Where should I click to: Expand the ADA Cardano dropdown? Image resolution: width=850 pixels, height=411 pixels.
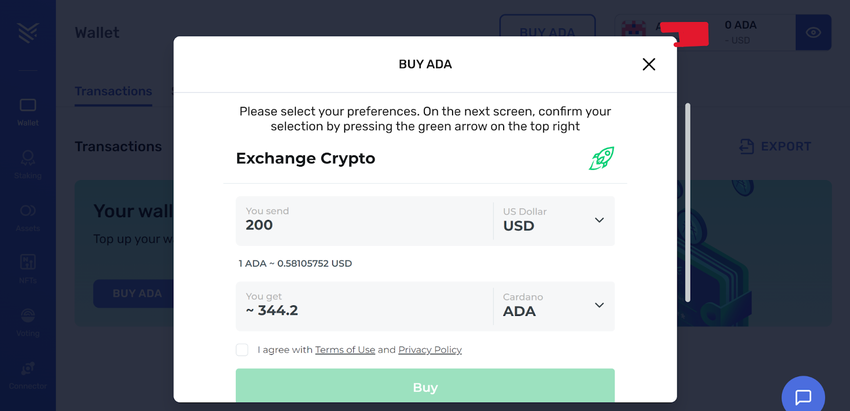(599, 305)
